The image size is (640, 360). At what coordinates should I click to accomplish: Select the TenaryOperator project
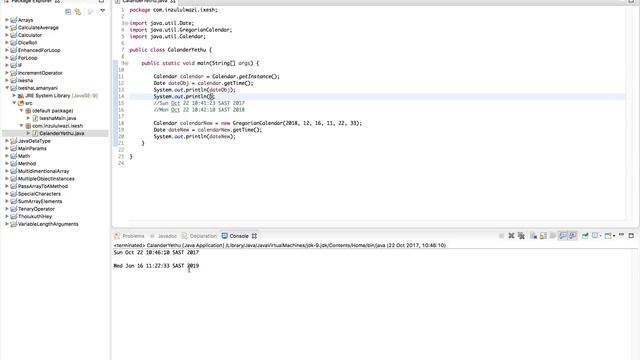tap(36, 209)
